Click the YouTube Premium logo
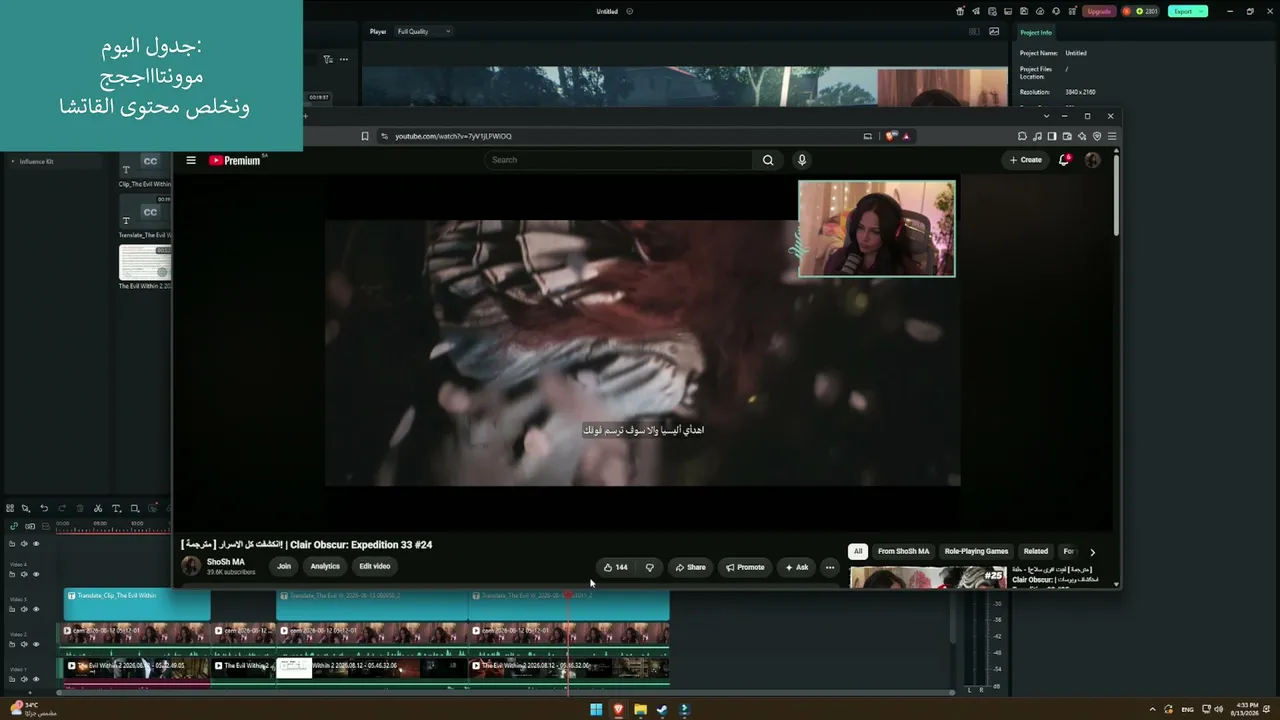The width and height of the screenshot is (1280, 720). pyautogui.click(x=236, y=160)
